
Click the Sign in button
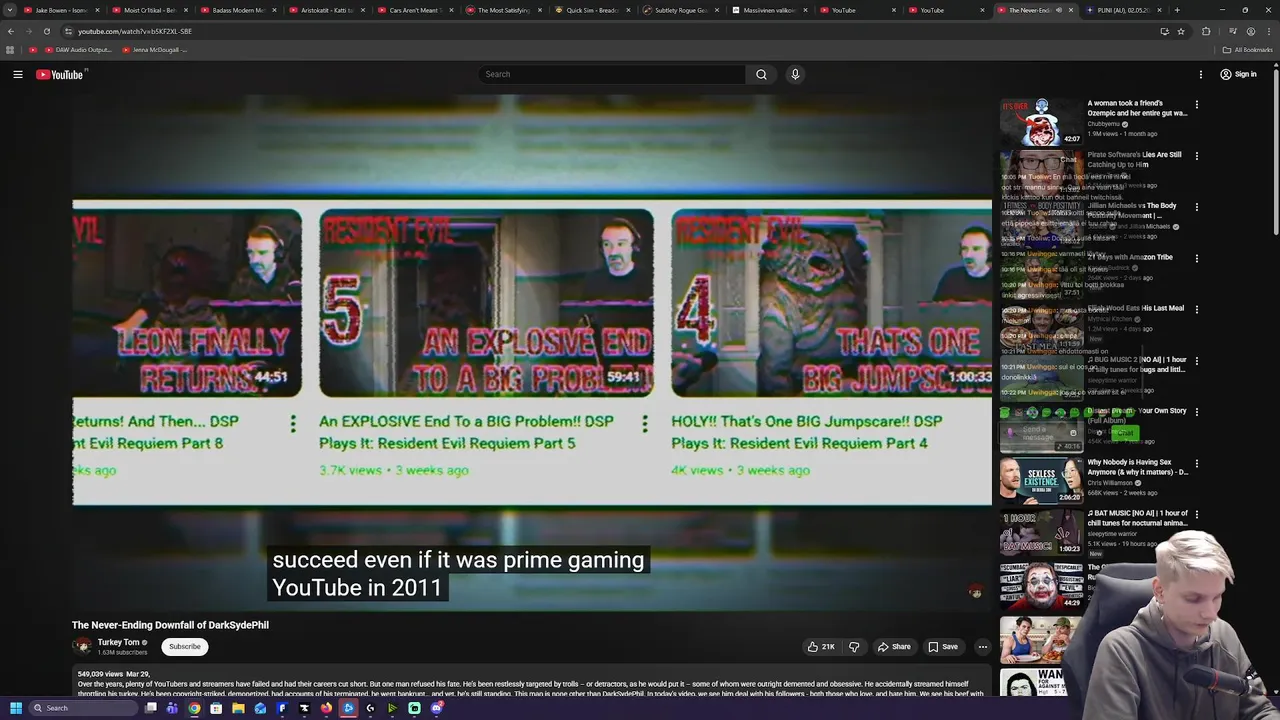(1238, 74)
